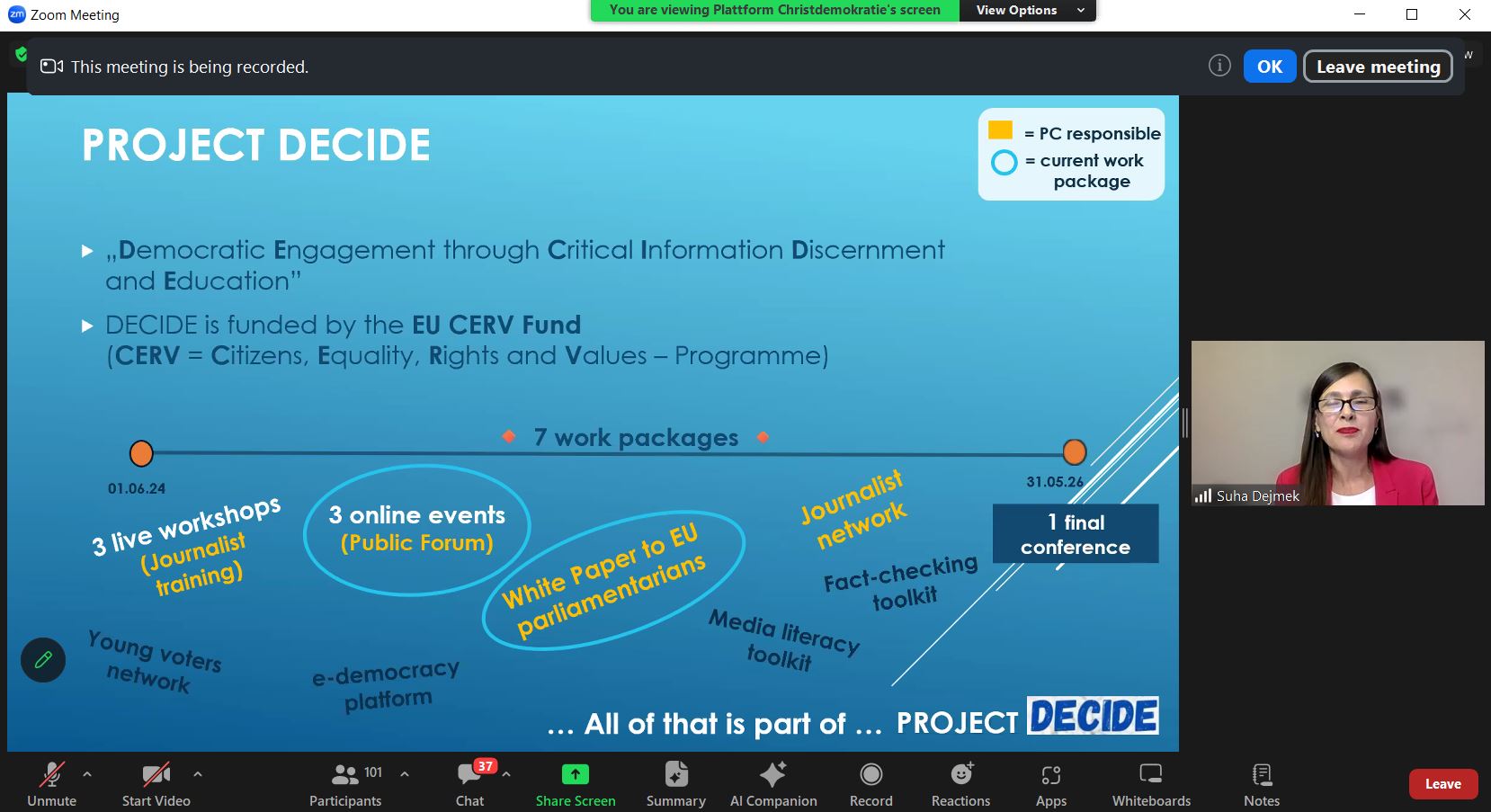The width and height of the screenshot is (1491, 812).
Task: Open the Chat with 37 unread
Action: (469, 783)
